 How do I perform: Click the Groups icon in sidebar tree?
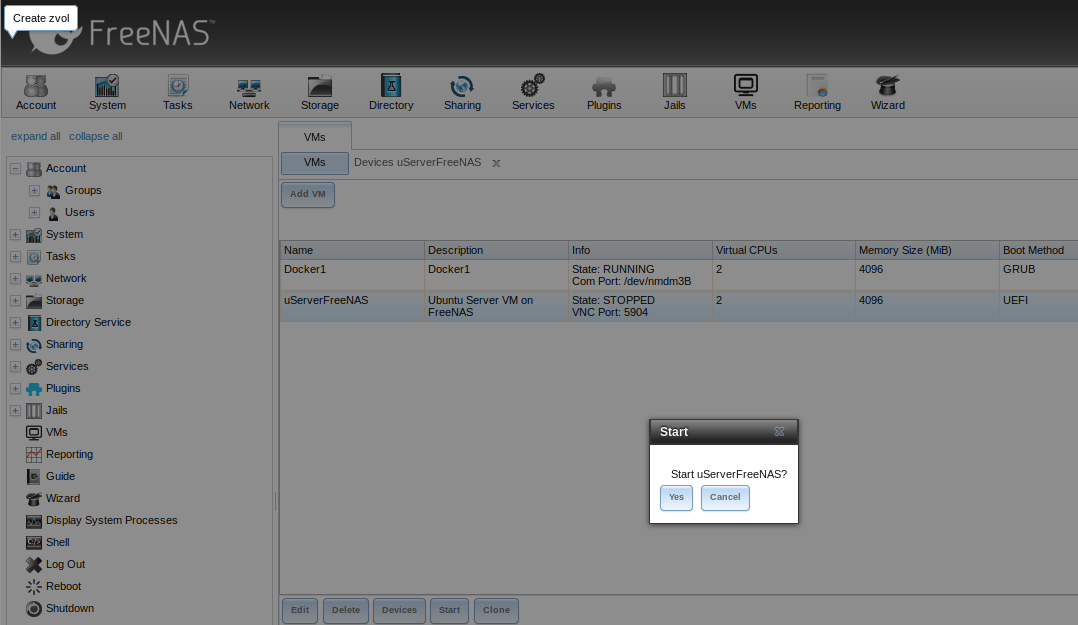tap(53, 191)
